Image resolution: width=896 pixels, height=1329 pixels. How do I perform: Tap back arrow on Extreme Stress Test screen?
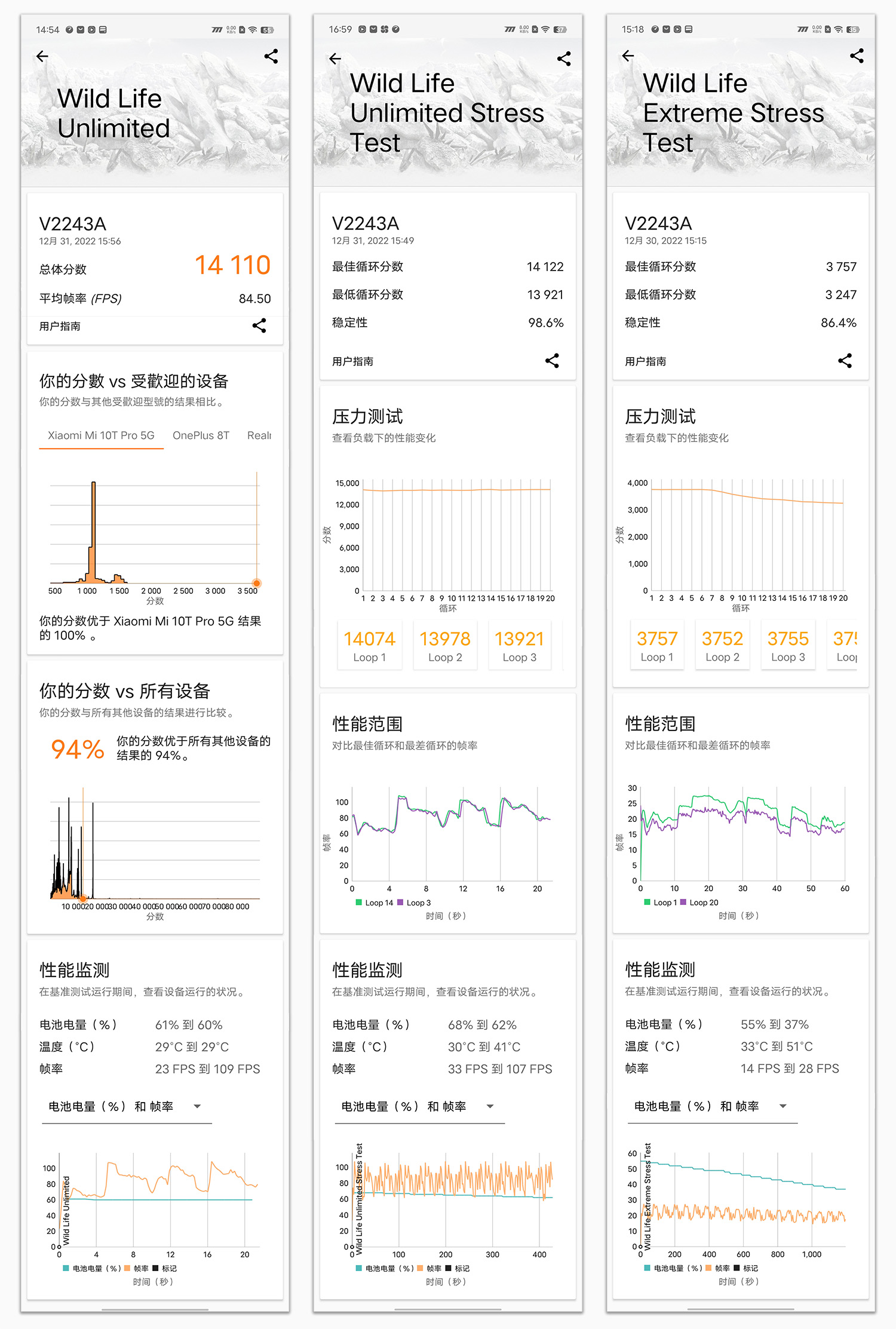[628, 56]
